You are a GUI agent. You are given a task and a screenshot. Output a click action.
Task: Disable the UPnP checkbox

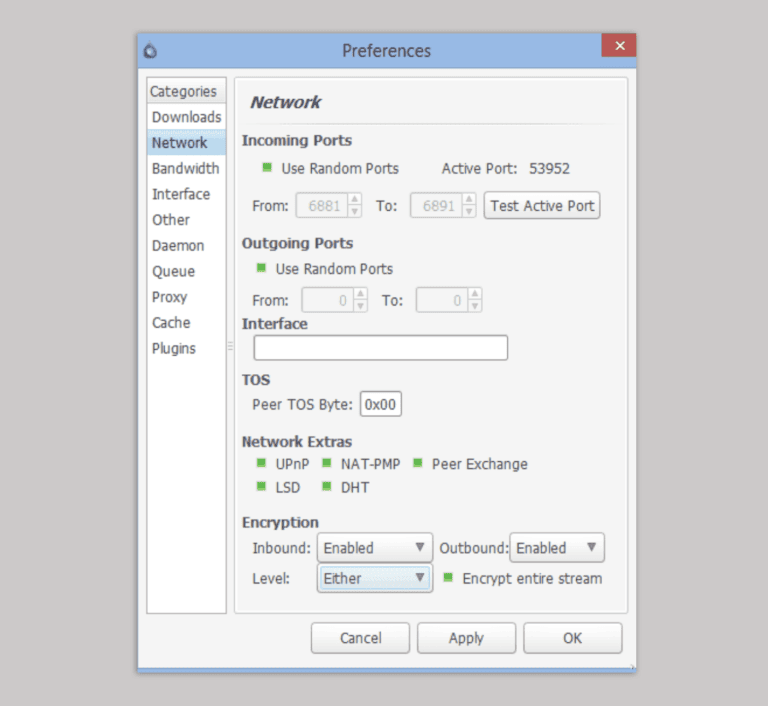[262, 463]
